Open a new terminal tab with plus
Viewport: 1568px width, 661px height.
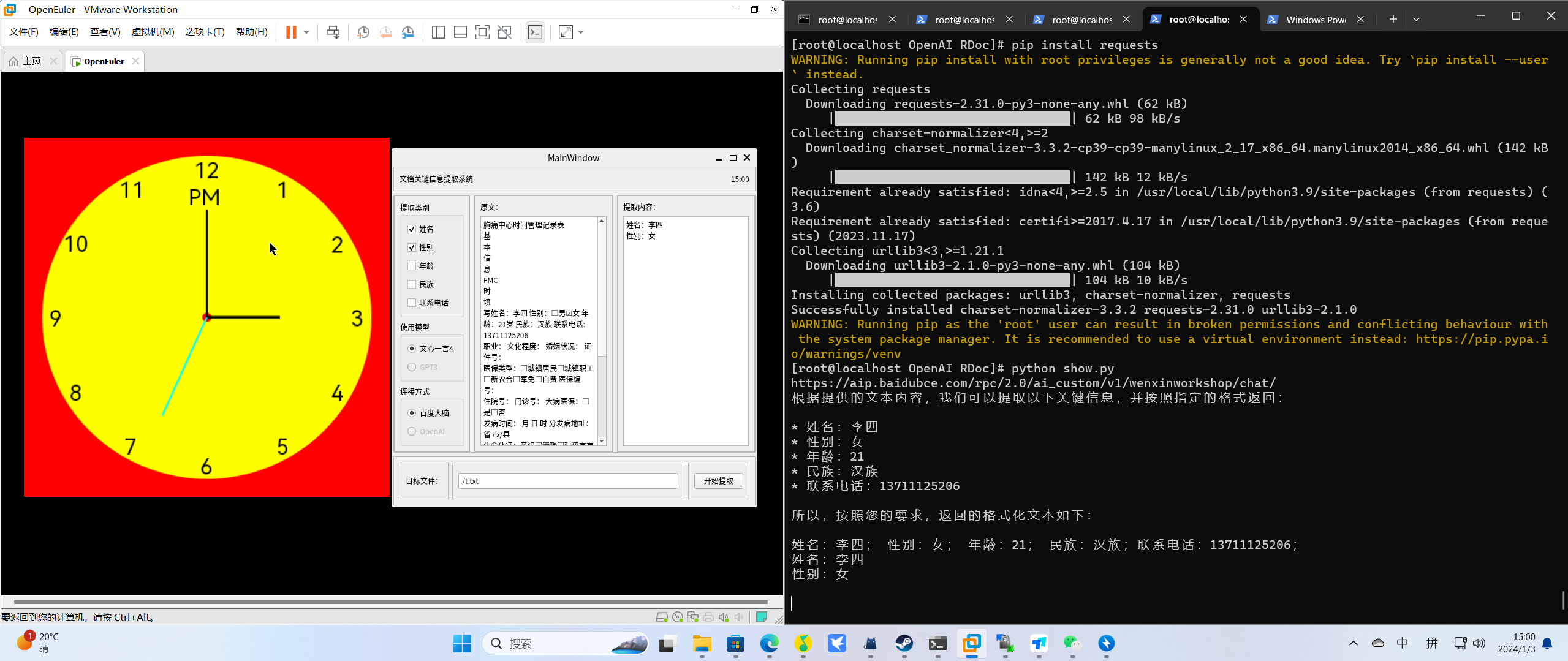coord(1393,19)
